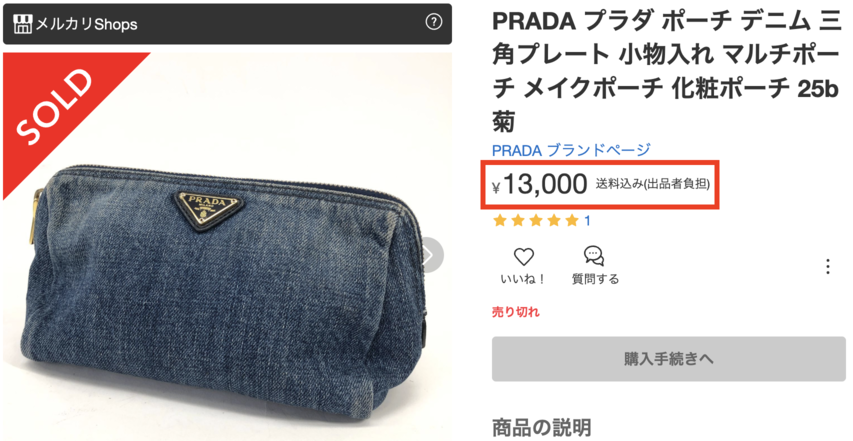Viewport: 853px width, 441px height.
Task: Click the fifth yellow rating star
Action: 571,221
